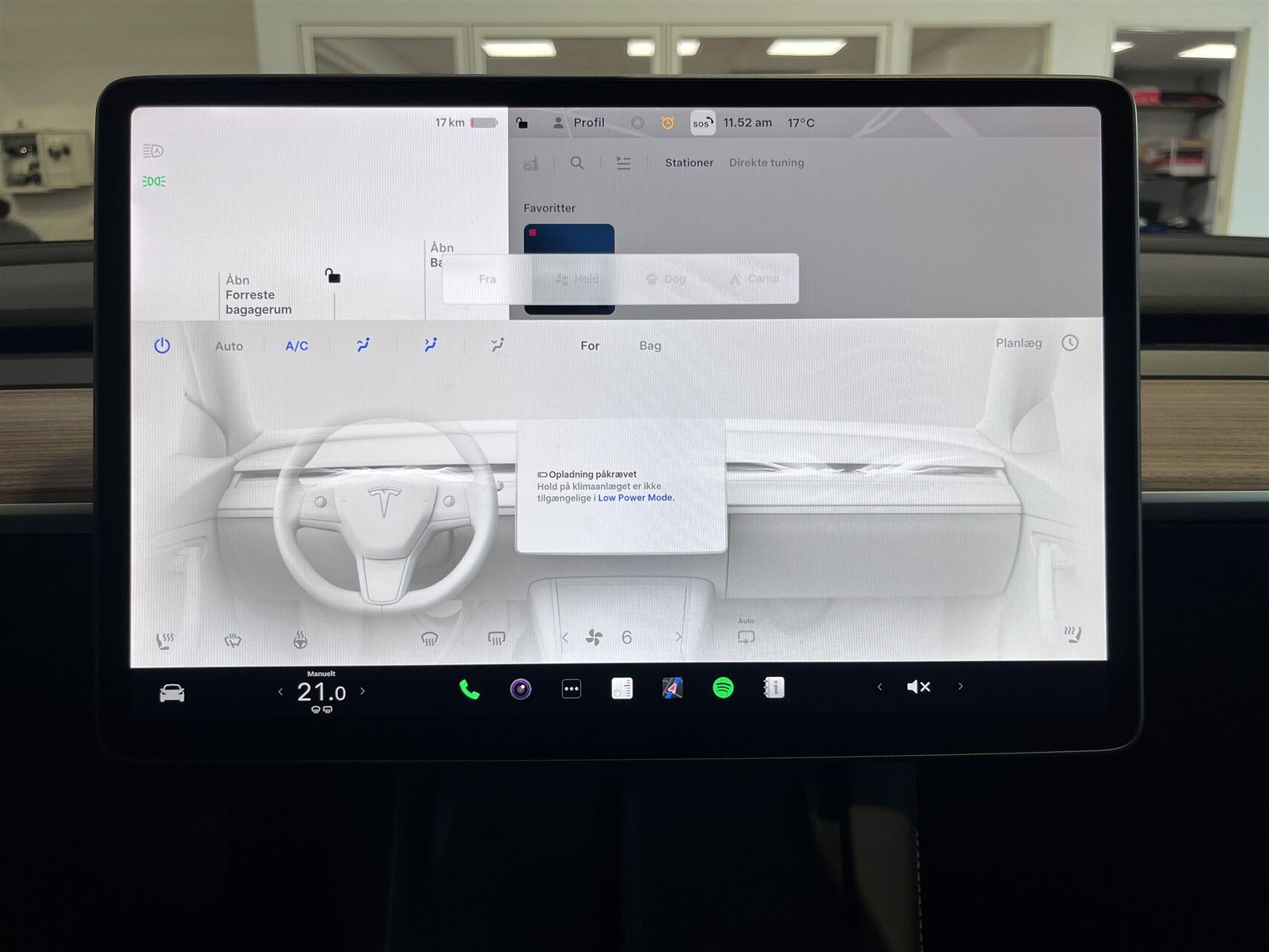Unmute the speaker volume icon
This screenshot has width=1269, height=952.
click(919, 686)
